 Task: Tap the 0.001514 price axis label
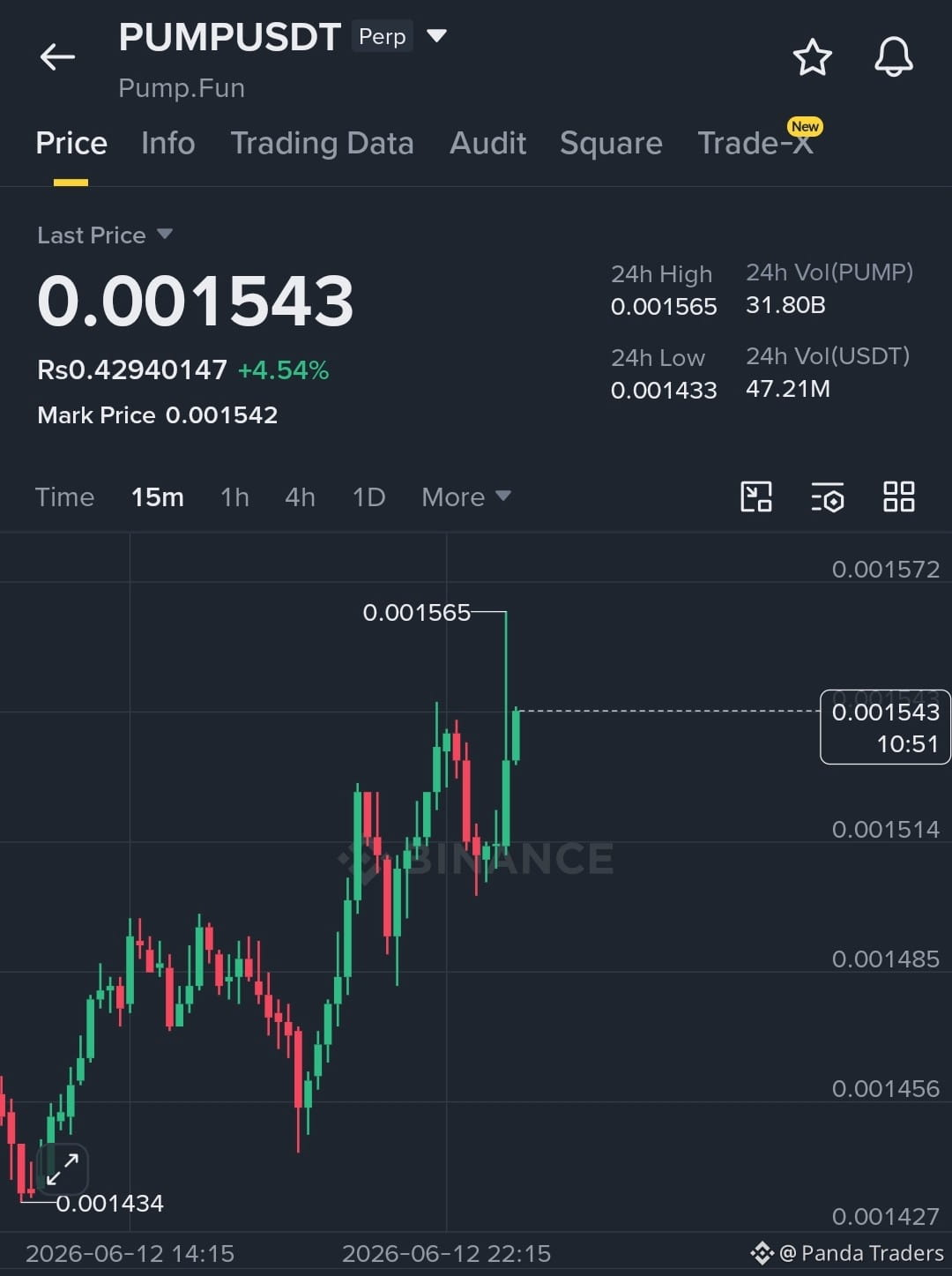tap(886, 829)
